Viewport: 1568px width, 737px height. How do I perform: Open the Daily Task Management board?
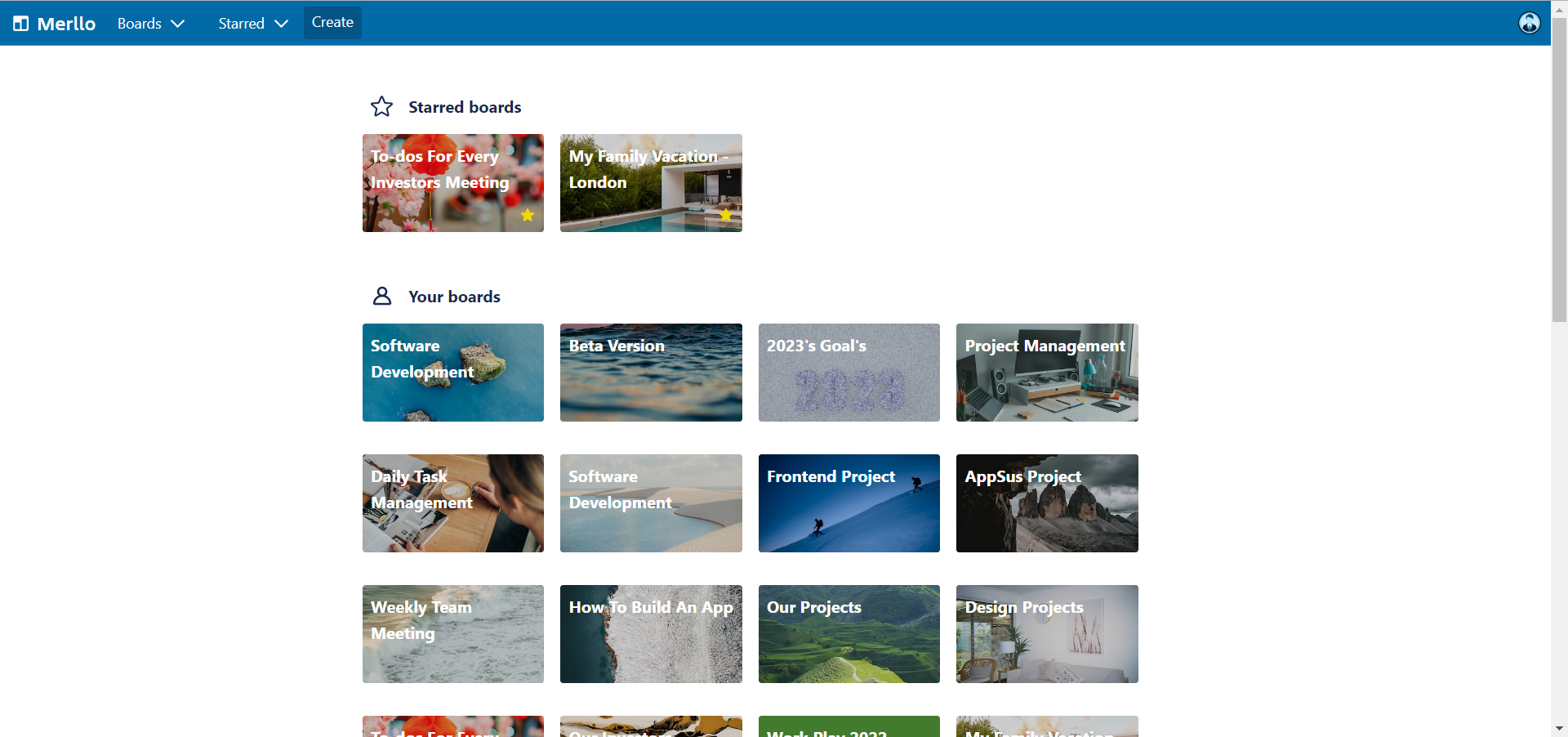click(x=452, y=503)
